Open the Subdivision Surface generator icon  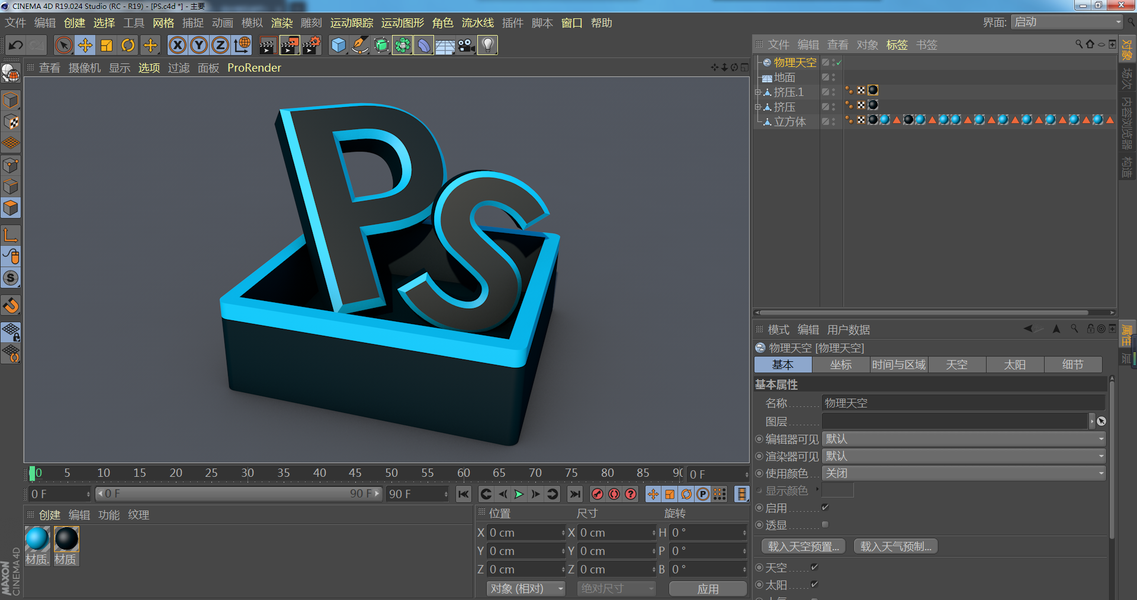point(381,45)
